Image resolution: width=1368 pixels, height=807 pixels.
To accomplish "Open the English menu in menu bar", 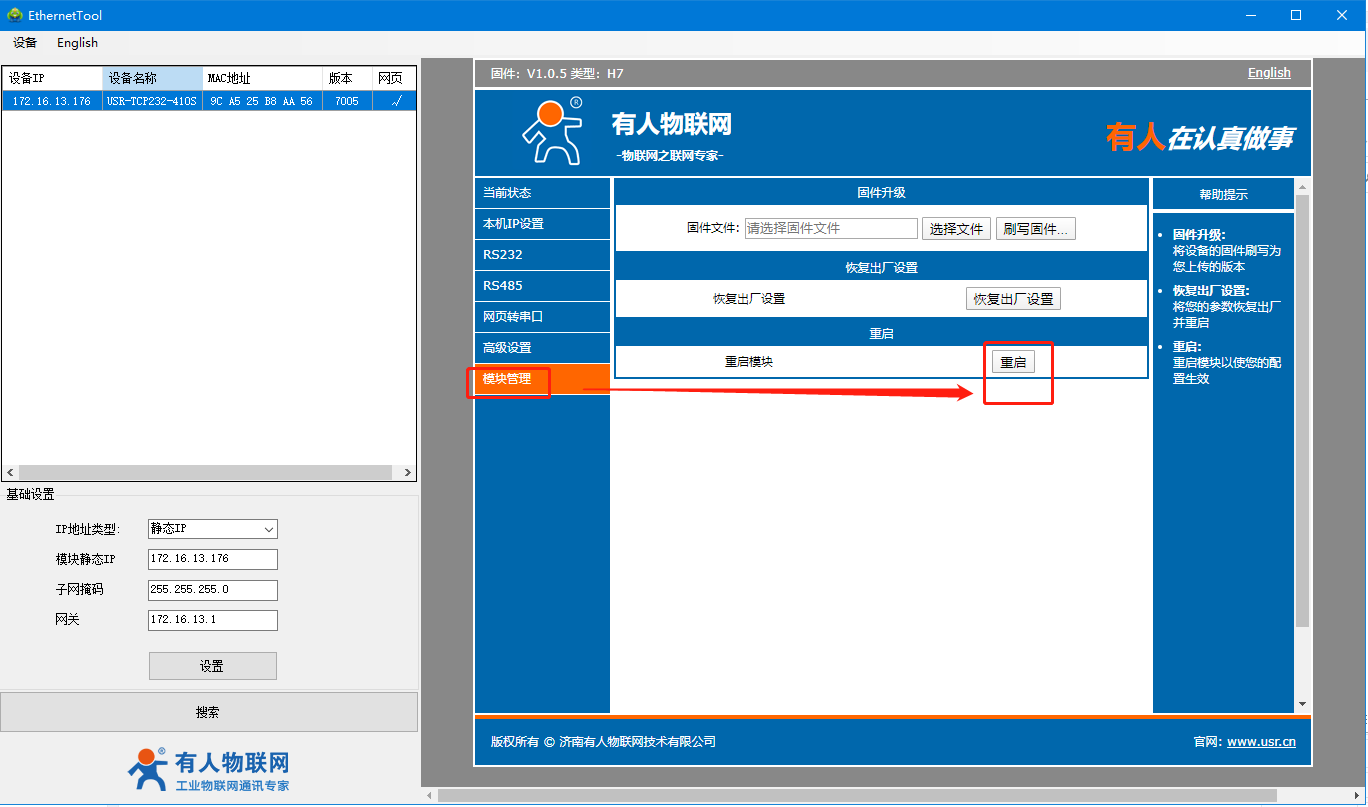I will point(77,43).
